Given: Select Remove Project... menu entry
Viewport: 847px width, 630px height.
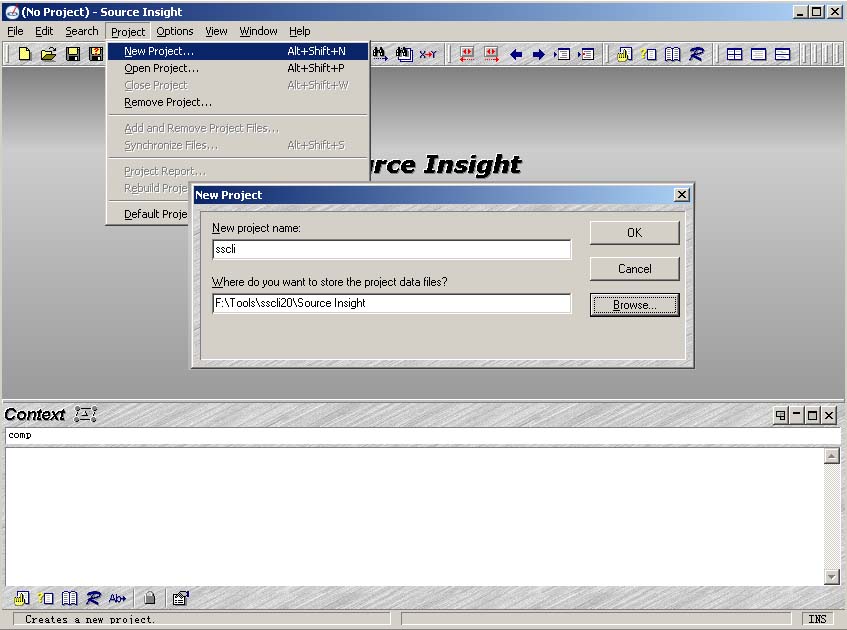Looking at the screenshot, I should tap(238, 102).
